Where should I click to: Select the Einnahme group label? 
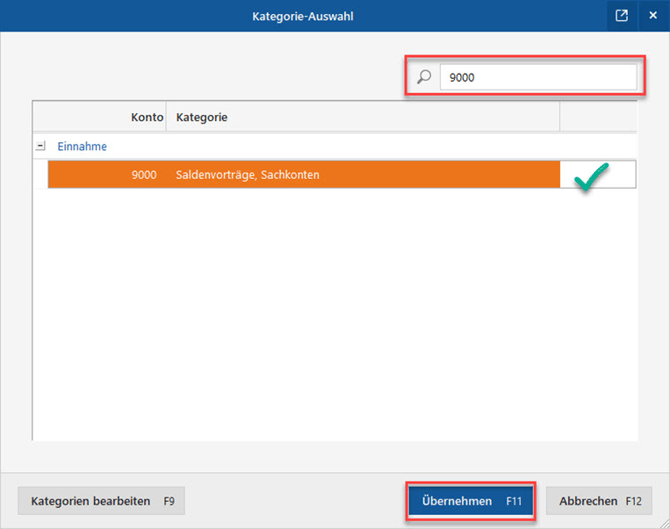[x=82, y=146]
